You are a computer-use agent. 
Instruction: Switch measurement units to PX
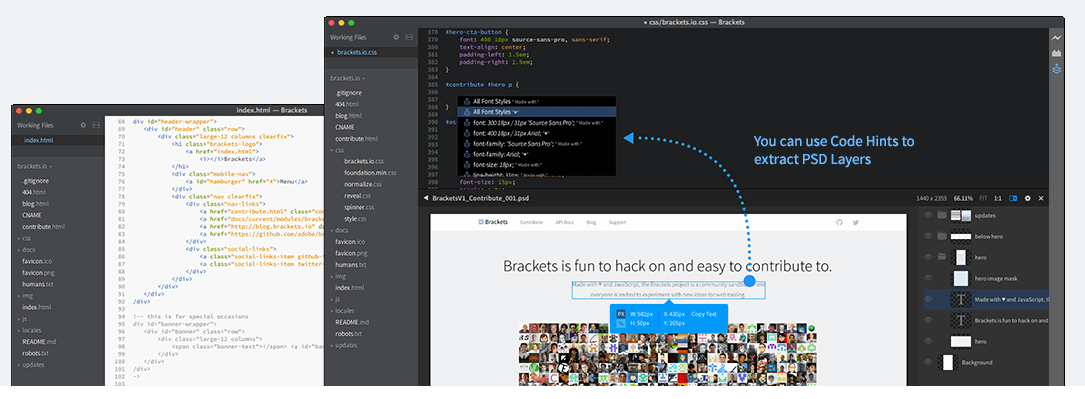(x=621, y=313)
